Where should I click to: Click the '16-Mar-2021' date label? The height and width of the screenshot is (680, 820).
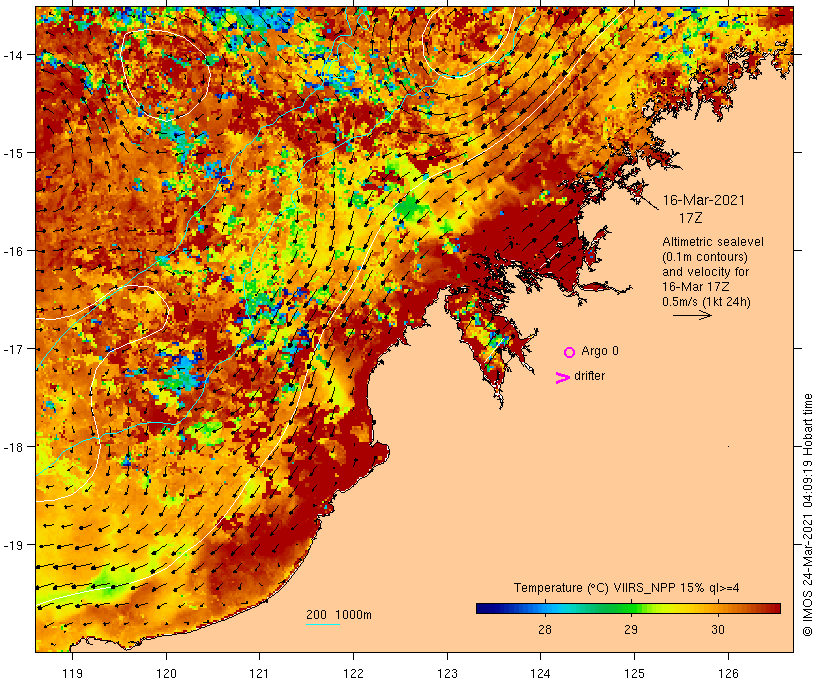tap(703, 200)
